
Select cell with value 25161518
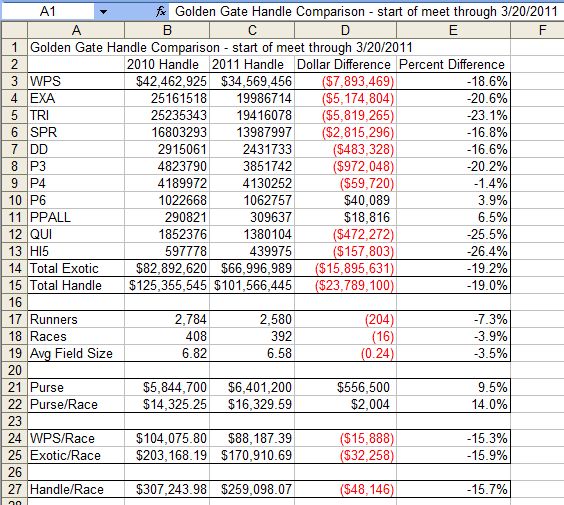click(x=167, y=98)
